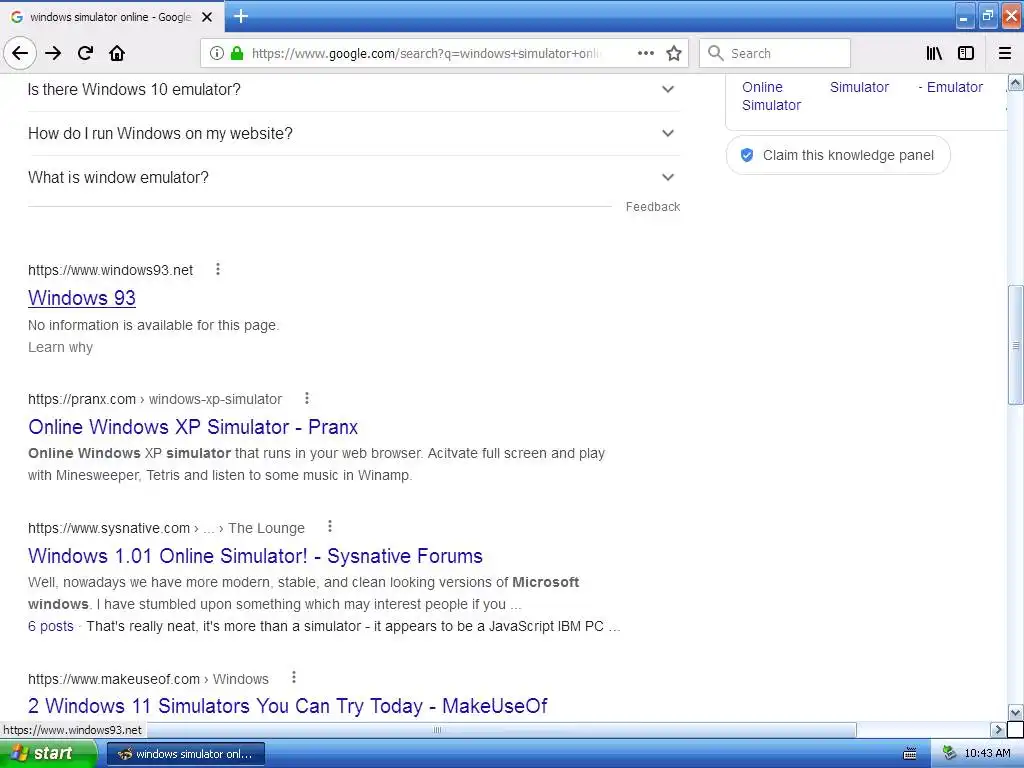Open options menu for pranx.com result
The height and width of the screenshot is (768, 1024).
[x=307, y=398]
